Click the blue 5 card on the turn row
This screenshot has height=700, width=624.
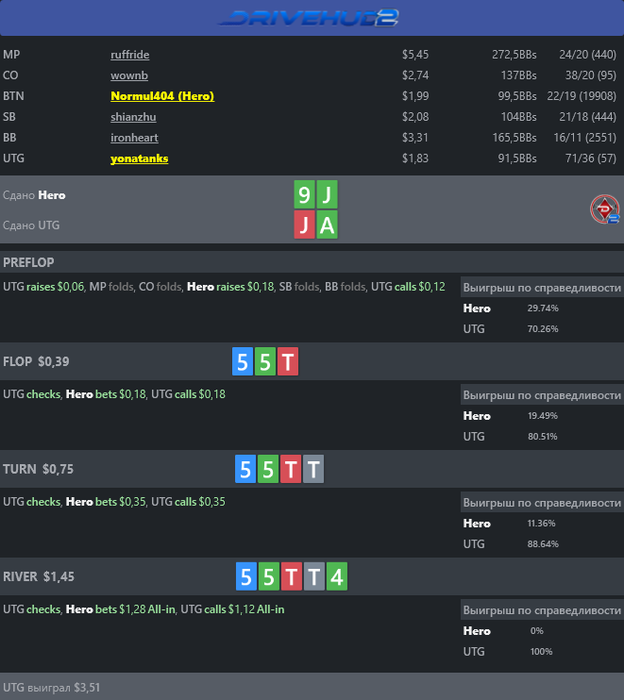click(245, 469)
